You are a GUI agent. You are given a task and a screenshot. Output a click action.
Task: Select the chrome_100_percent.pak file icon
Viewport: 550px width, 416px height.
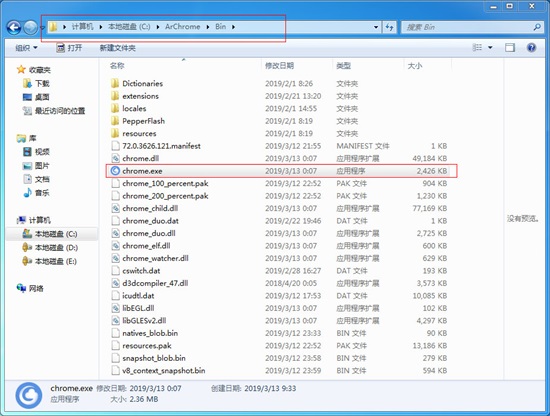click(115, 183)
